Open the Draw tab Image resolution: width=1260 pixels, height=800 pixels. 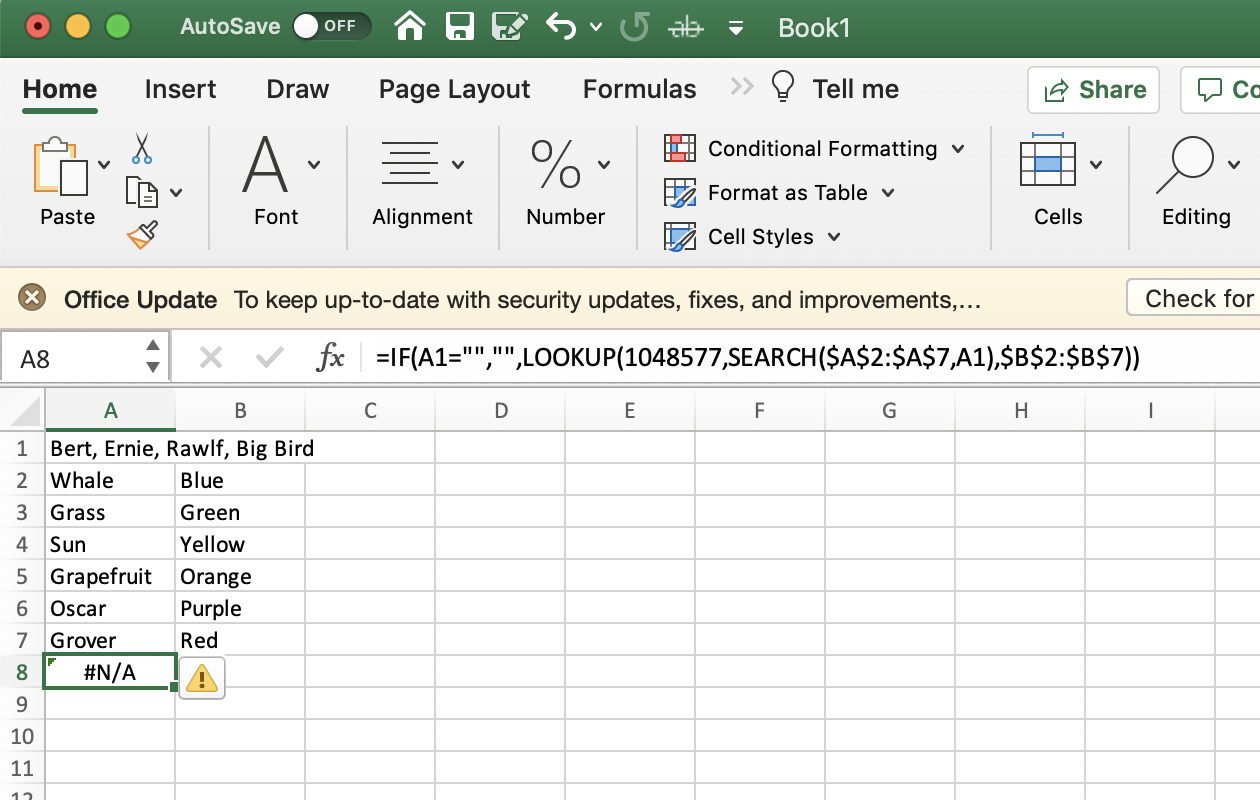pyautogui.click(x=298, y=89)
